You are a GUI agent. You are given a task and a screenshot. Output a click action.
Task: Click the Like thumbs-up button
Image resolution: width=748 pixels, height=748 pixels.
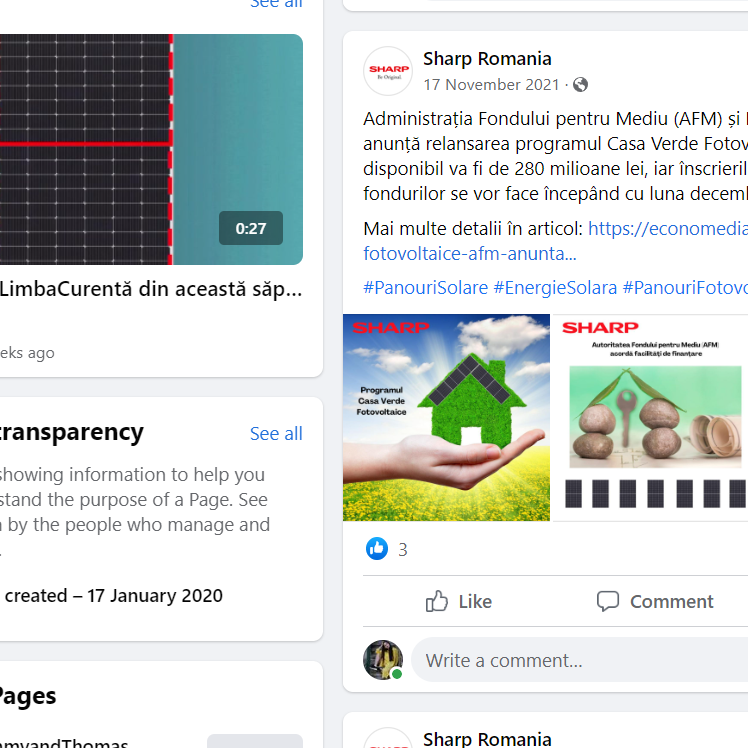tap(458, 601)
